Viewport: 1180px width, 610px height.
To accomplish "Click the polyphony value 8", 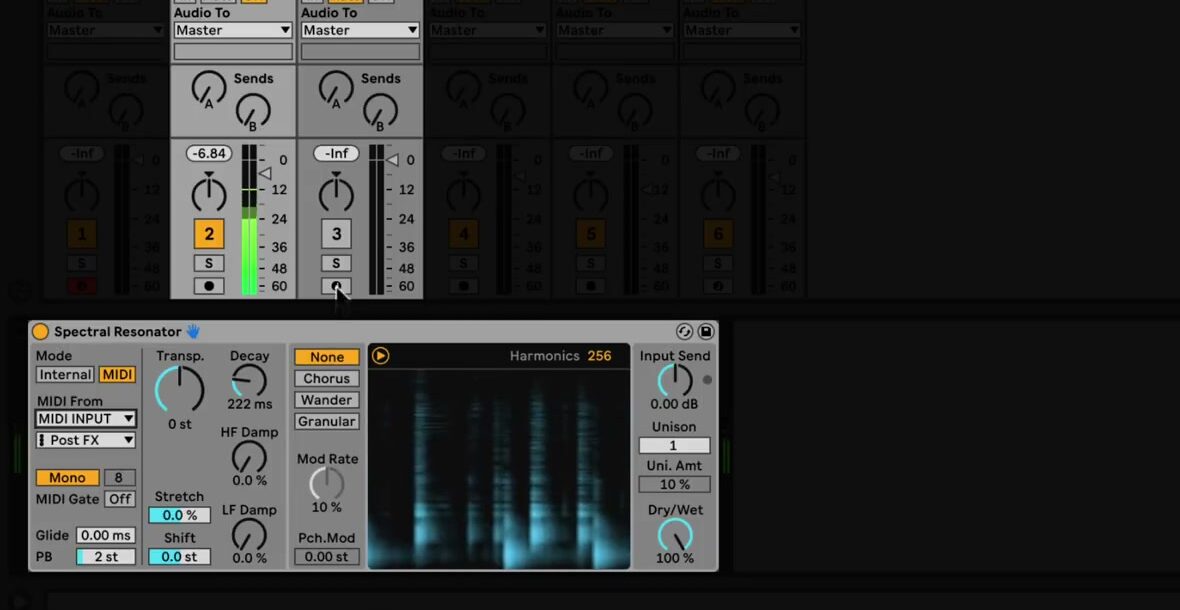I will [120, 478].
